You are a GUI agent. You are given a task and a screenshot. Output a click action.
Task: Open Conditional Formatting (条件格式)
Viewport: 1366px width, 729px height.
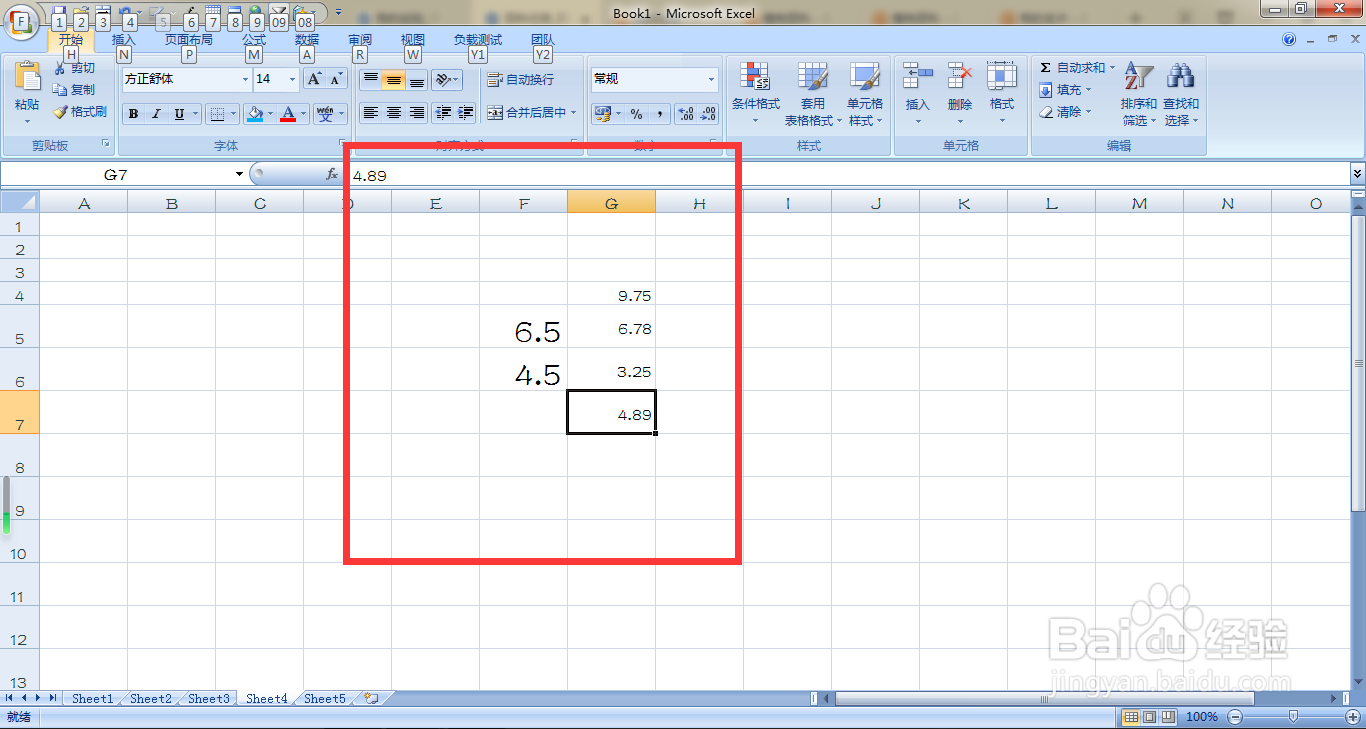755,94
